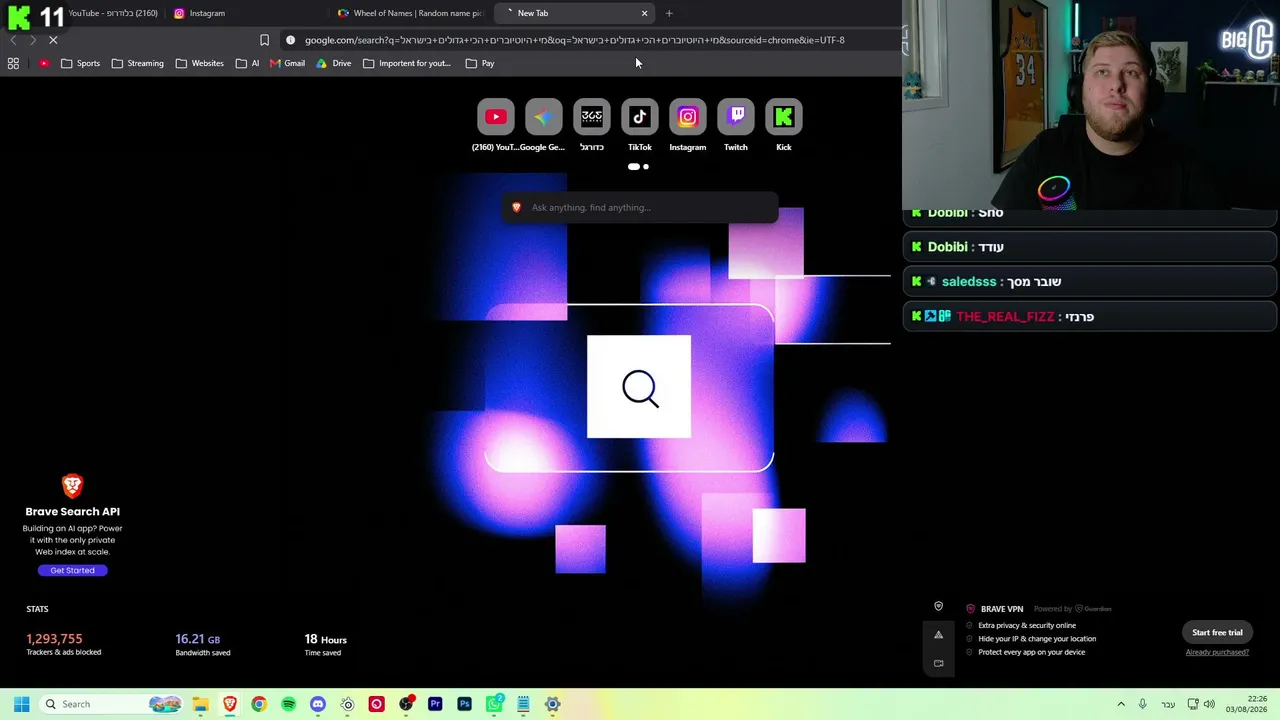
Task: Click the Brave Rewards triangle widget icon
Action: click(938, 634)
